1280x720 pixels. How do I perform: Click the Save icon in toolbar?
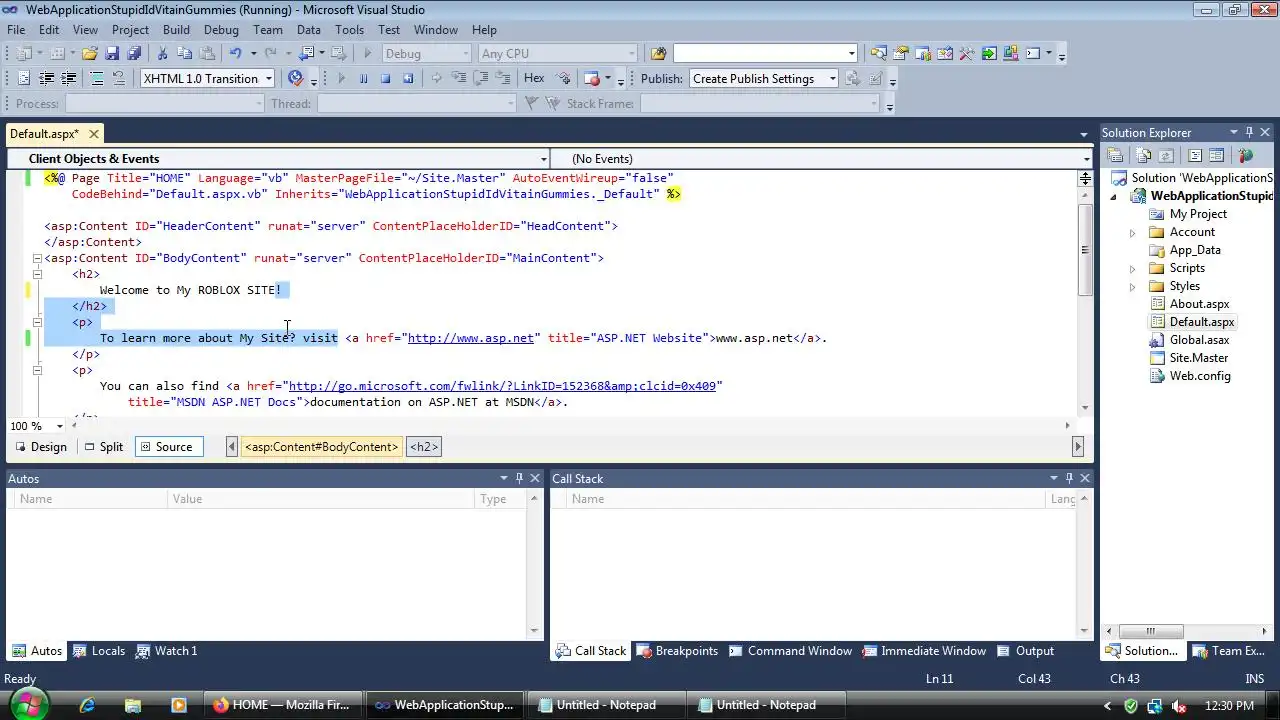[112, 54]
